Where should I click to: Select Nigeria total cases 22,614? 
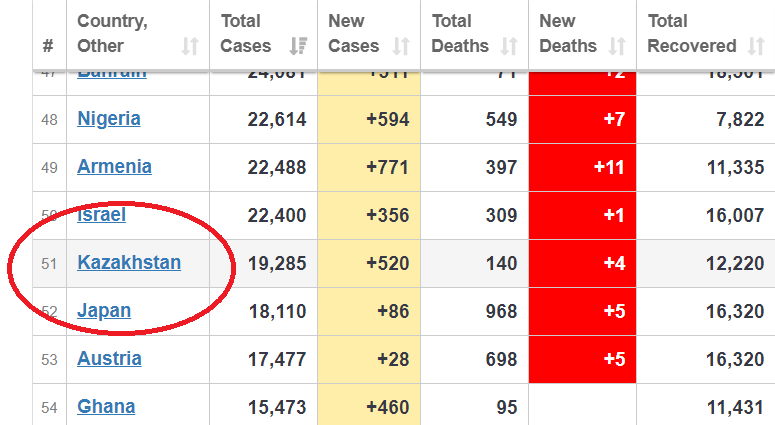click(x=277, y=120)
